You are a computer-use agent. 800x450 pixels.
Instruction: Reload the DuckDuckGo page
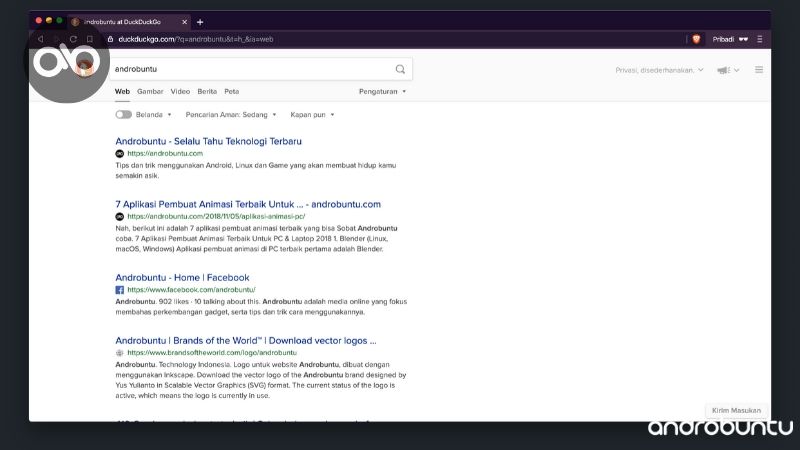(x=73, y=39)
